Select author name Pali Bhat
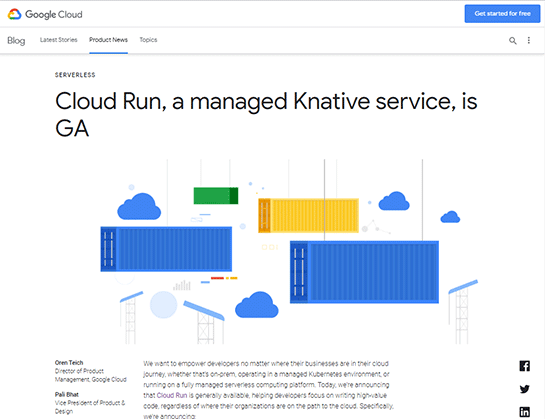 pos(67,394)
